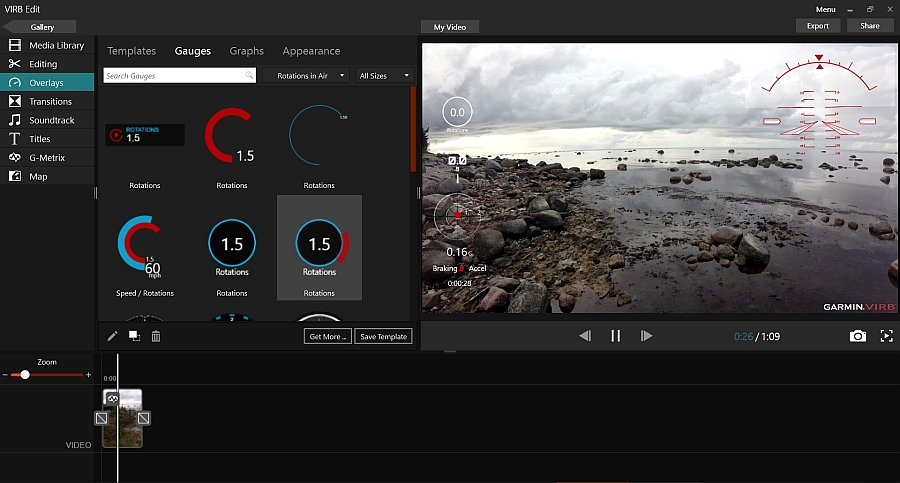Select the red arc Rotations gauge
This screenshot has height=483, width=900.
[231, 136]
